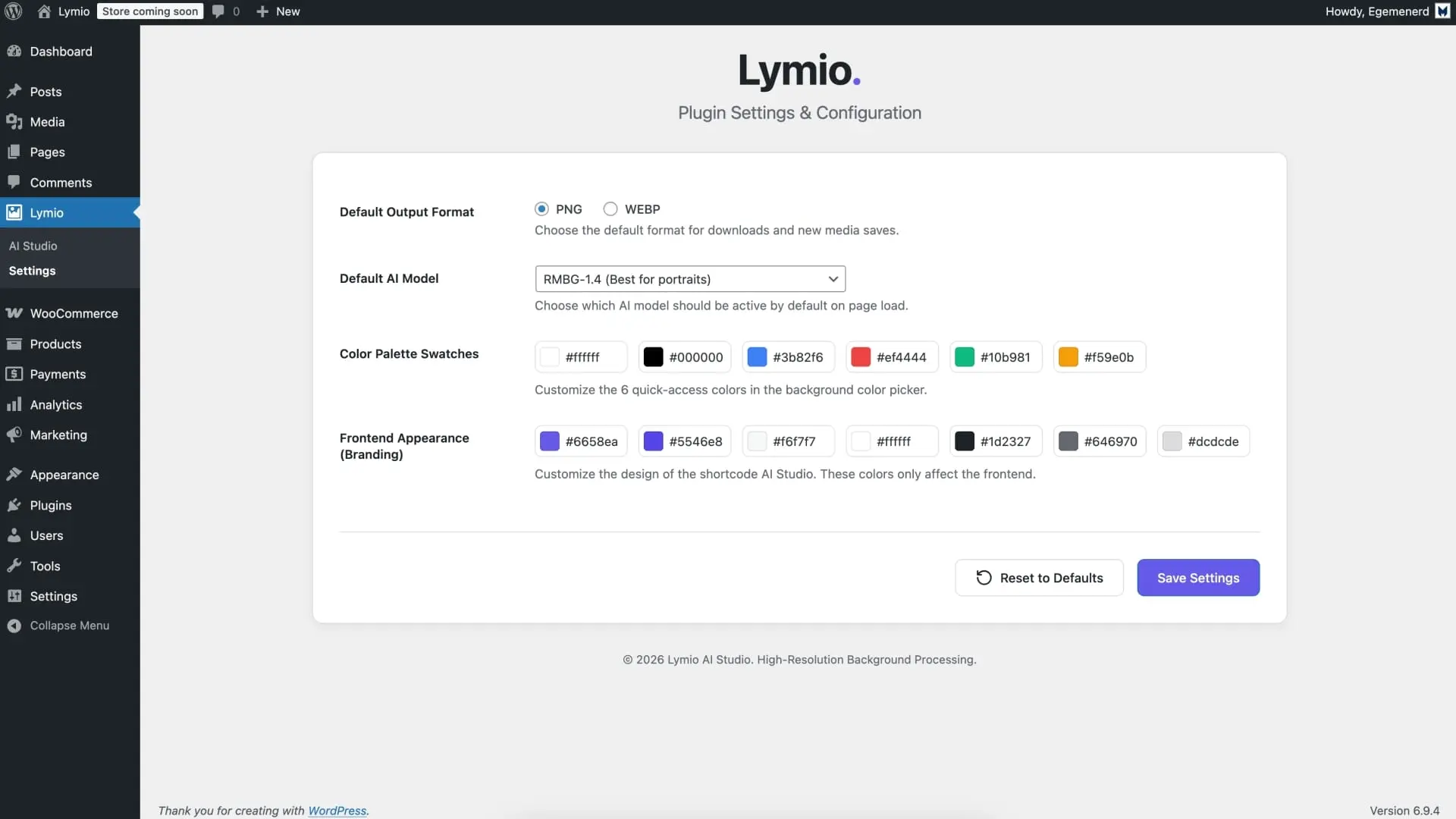Click the dark #1d2327 branding swatch
The height and width of the screenshot is (819, 1456).
pyautogui.click(x=965, y=441)
